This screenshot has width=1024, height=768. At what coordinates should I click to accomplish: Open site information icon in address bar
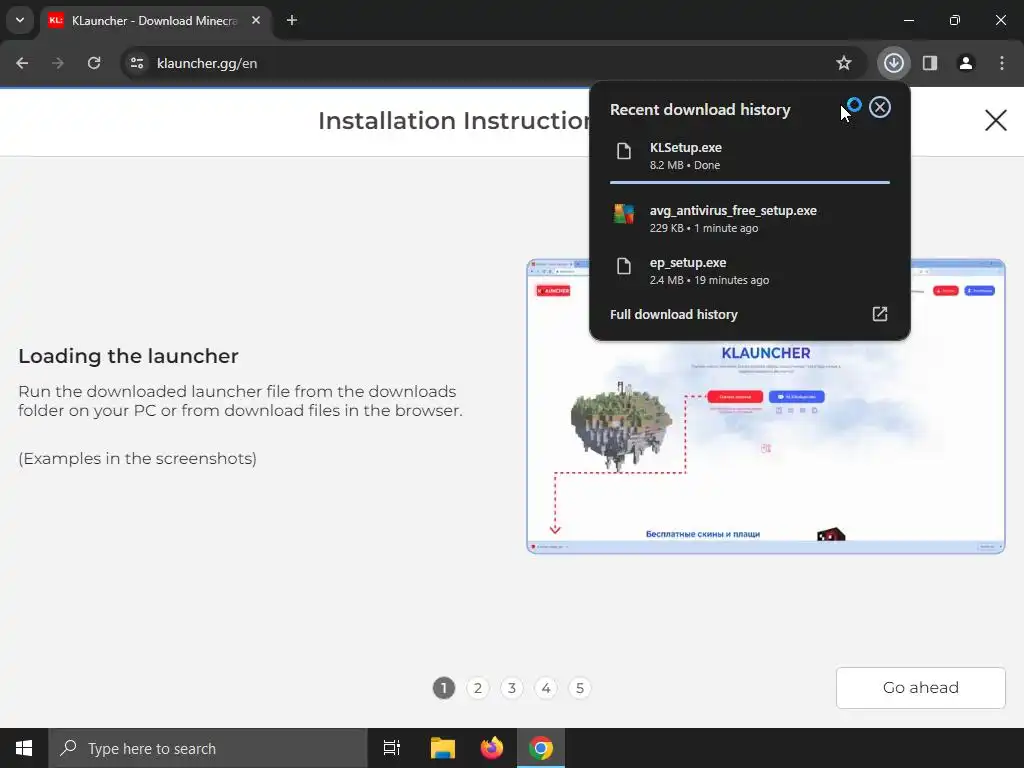pos(137,63)
